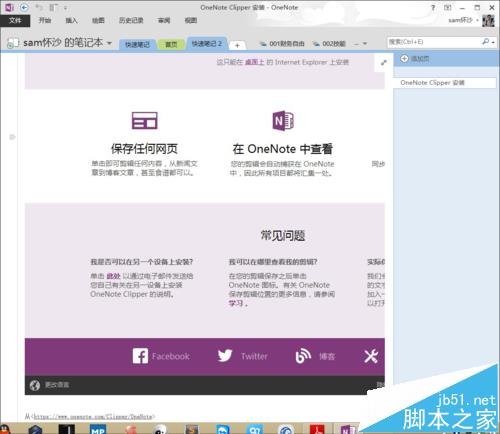Screen dimensions: 500x434
Task: Click the 桌面上 link in the top banner
Action: coord(255,62)
